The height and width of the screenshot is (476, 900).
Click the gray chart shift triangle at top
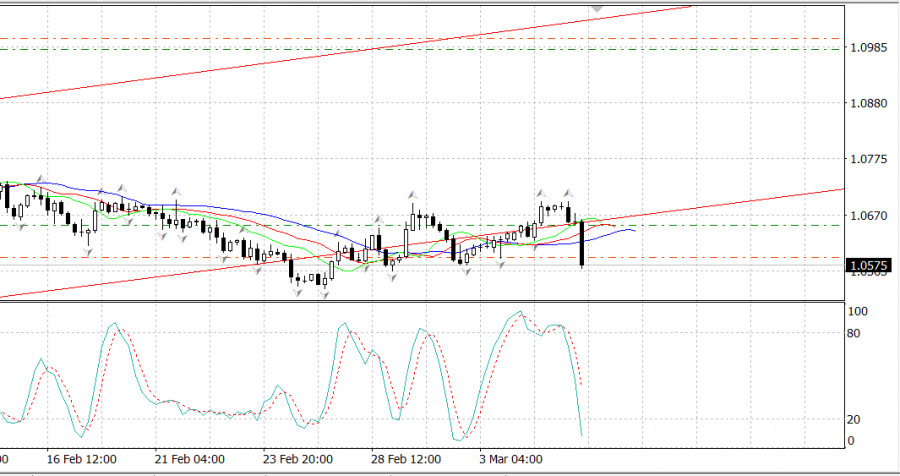tap(597, 8)
